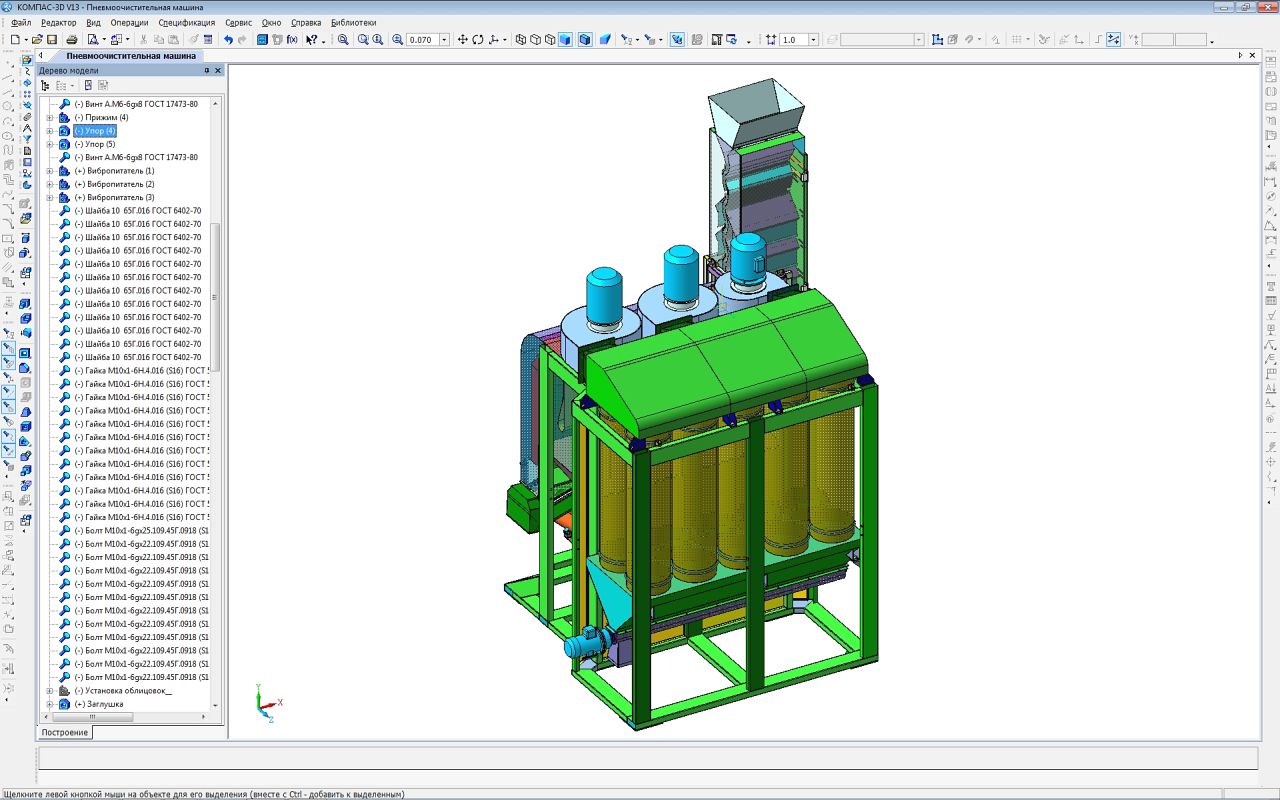Open the Спецификация menu
1280x800 pixels.
point(187,22)
